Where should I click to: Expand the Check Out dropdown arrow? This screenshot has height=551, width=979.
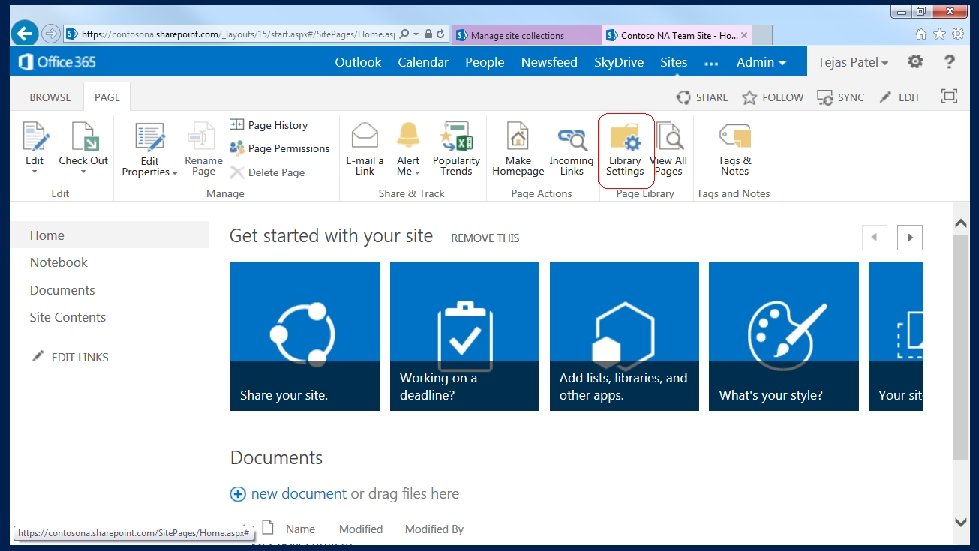click(83, 171)
